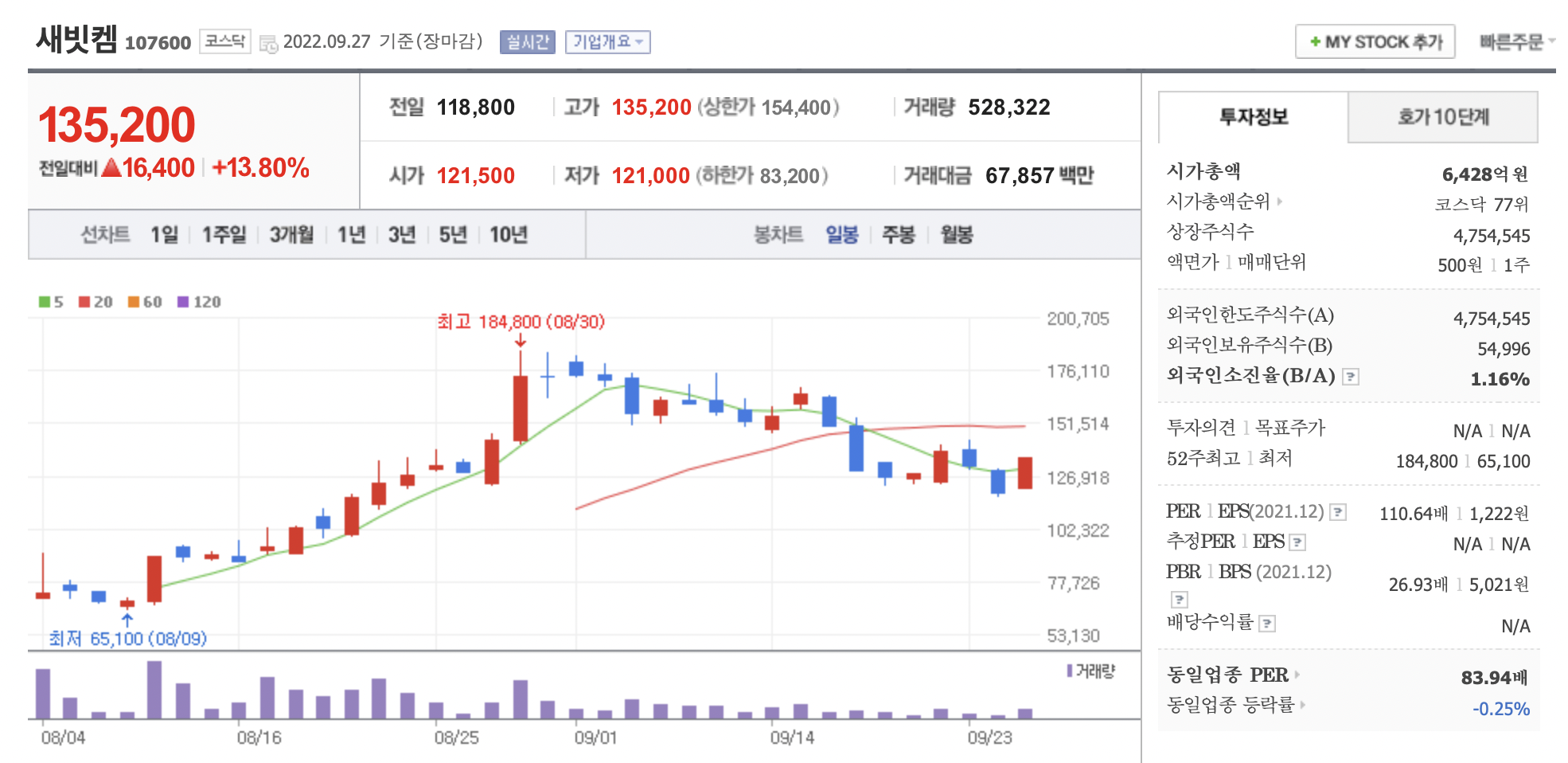The height and width of the screenshot is (763, 1568).
Task: Open the PER EPS help question icon
Action: (1339, 512)
